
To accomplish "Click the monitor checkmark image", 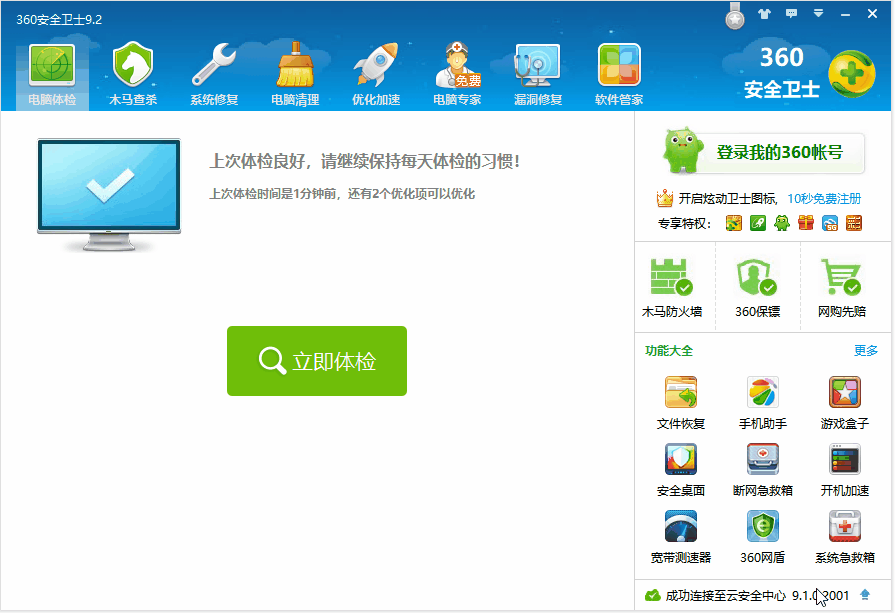I will [109, 195].
